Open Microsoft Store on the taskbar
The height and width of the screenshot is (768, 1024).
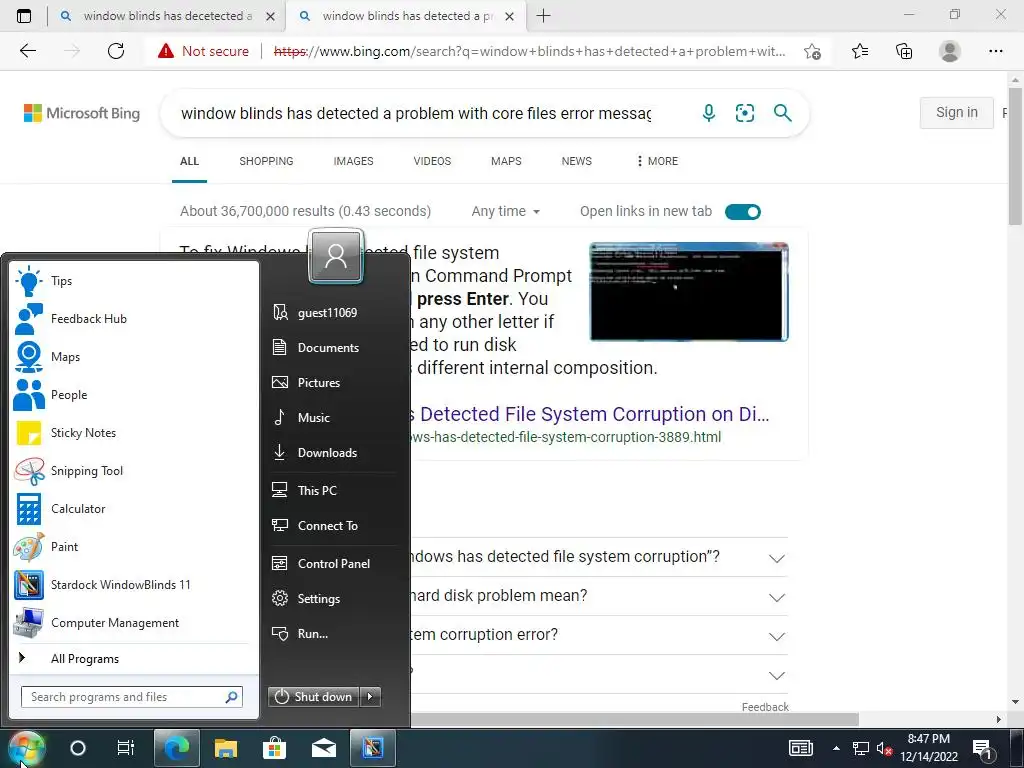pos(274,748)
